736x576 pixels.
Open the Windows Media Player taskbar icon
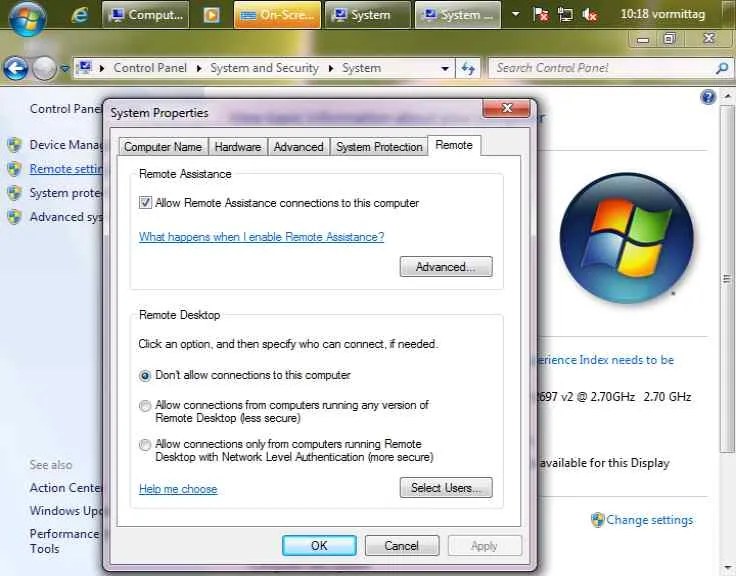(x=212, y=15)
